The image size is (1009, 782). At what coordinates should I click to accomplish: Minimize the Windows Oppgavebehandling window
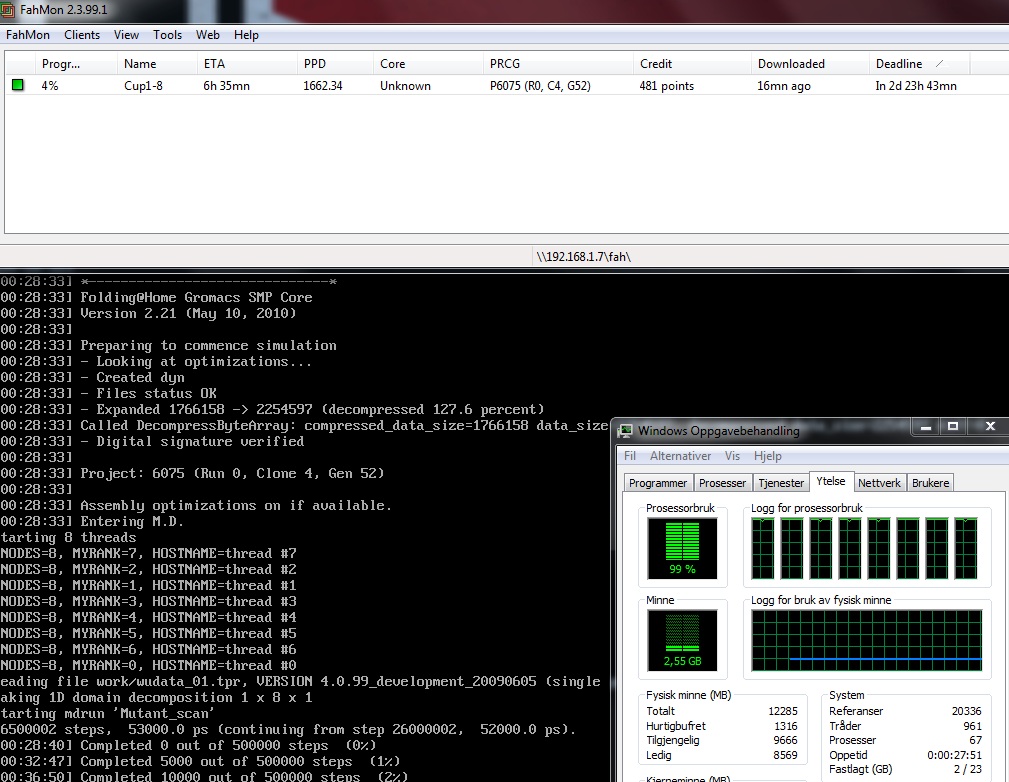(x=924, y=428)
